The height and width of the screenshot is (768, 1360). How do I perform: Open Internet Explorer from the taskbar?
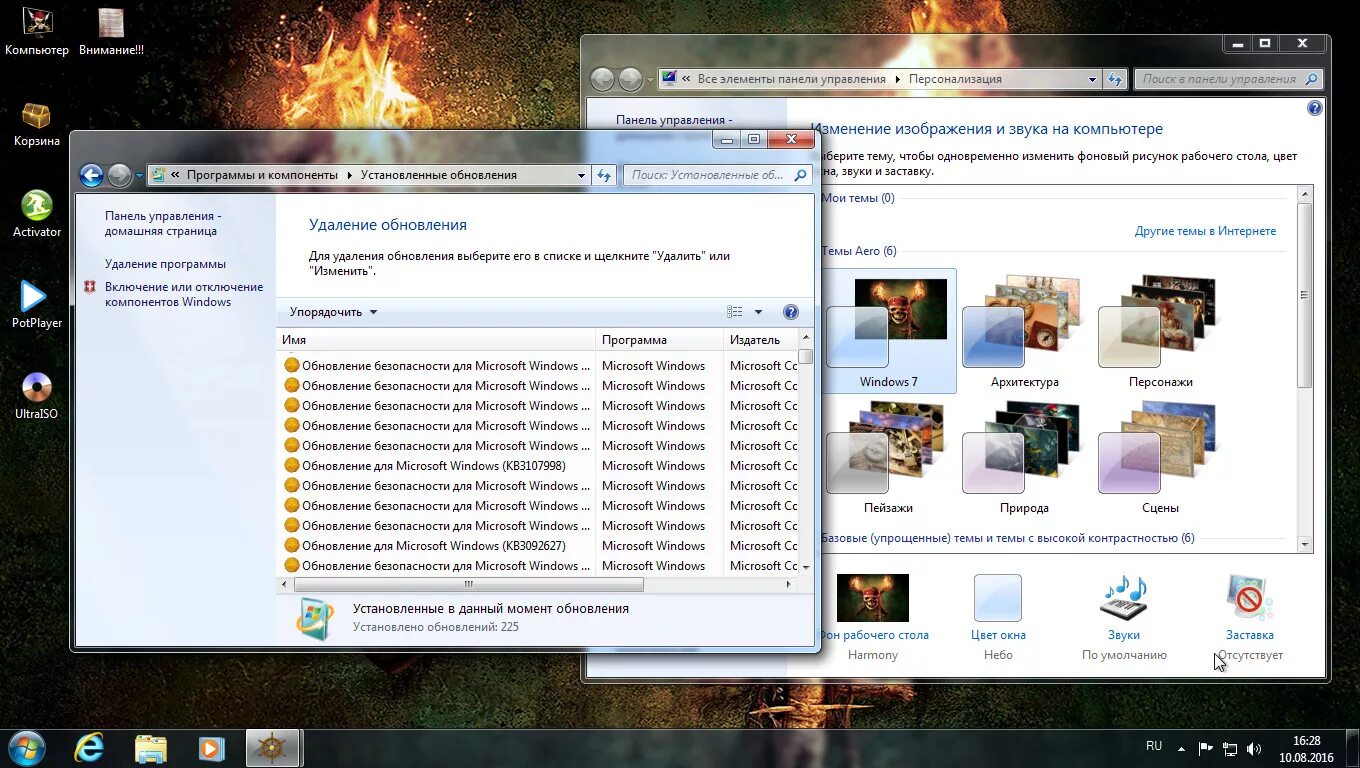coord(88,747)
